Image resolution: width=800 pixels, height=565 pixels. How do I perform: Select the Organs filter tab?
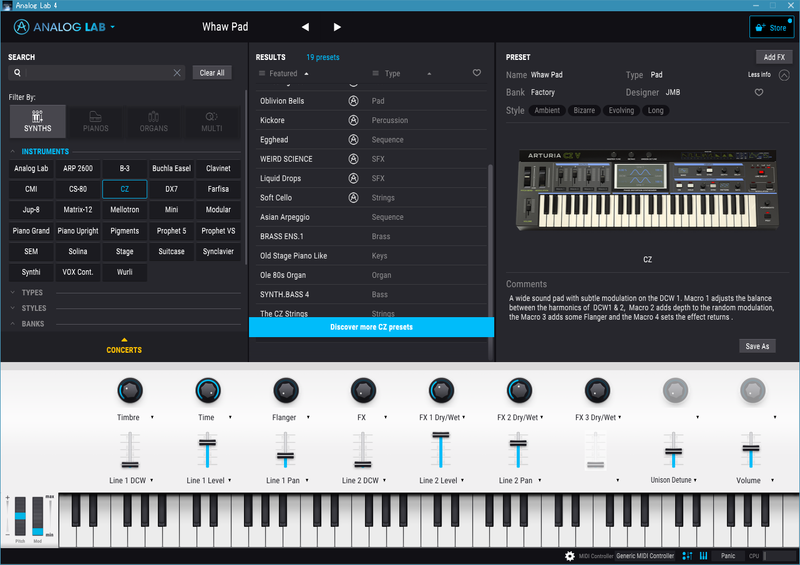(x=154, y=121)
